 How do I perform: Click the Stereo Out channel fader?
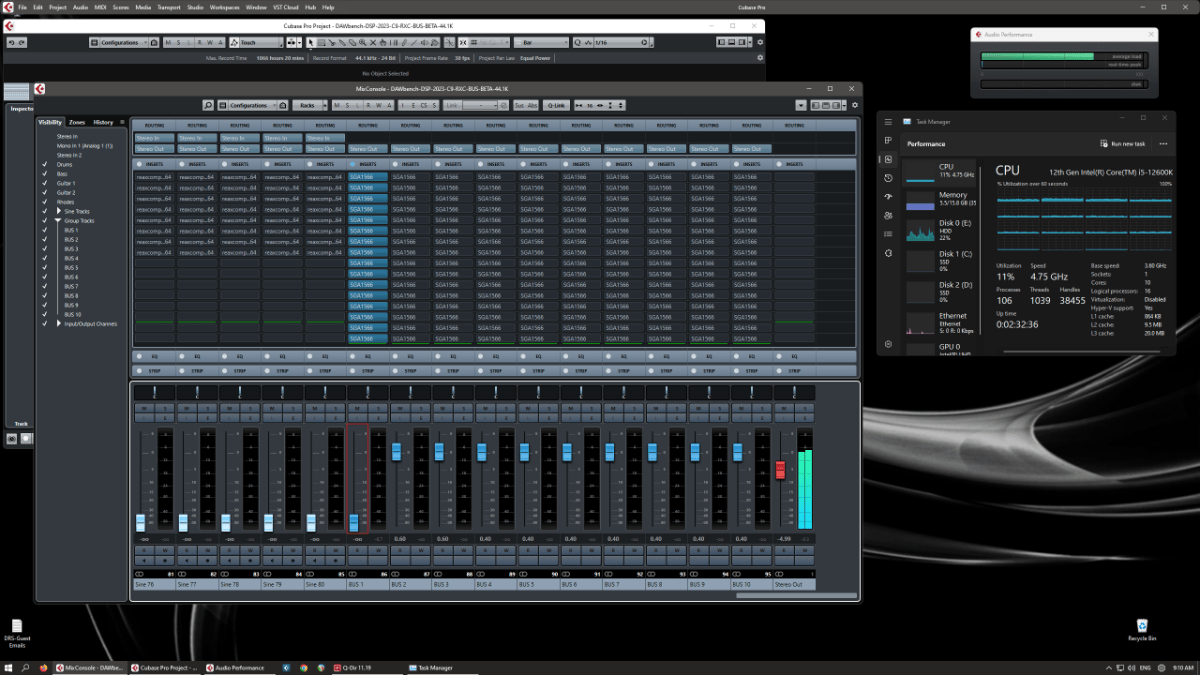click(781, 467)
